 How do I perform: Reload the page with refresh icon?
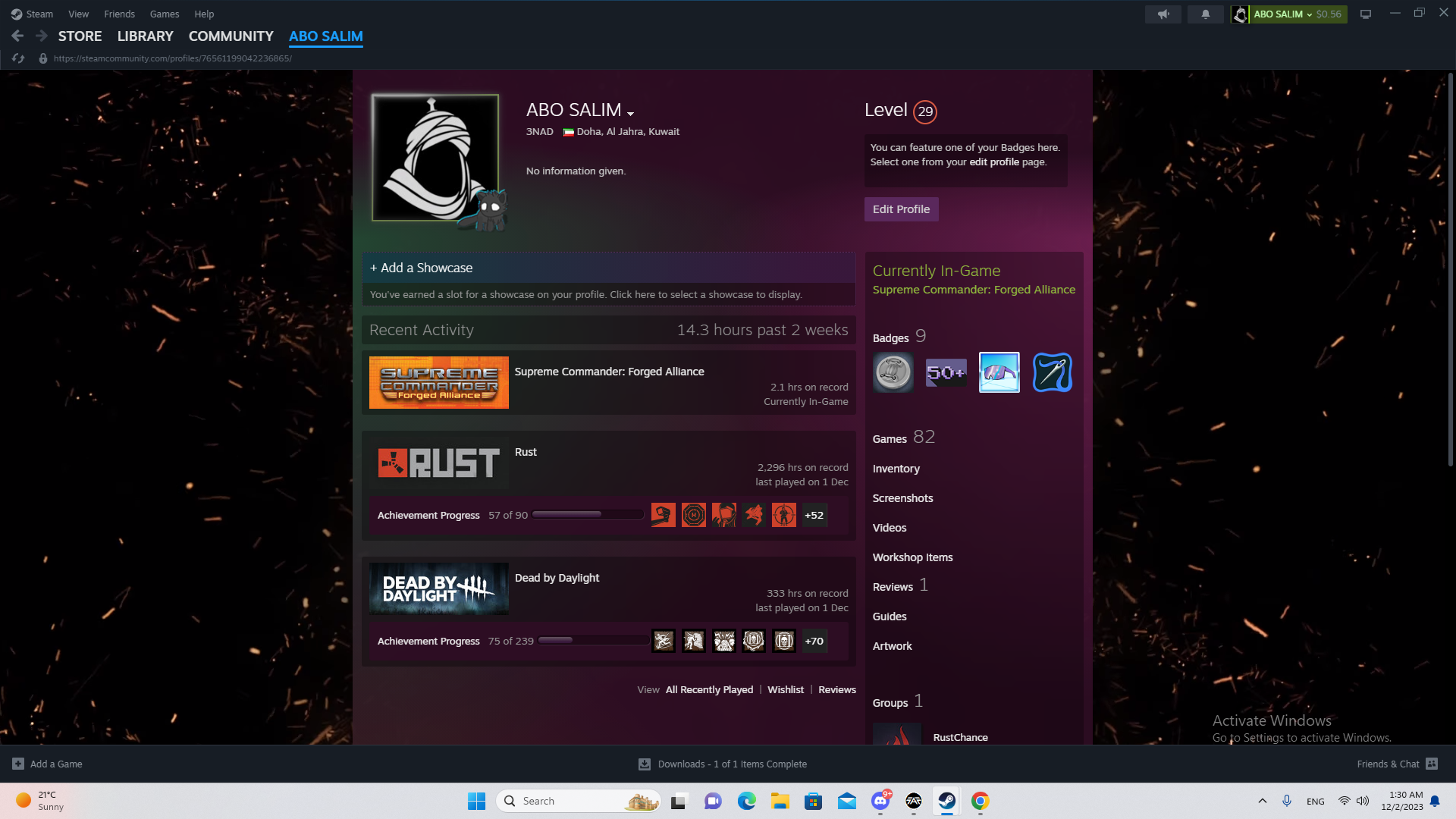(18, 58)
